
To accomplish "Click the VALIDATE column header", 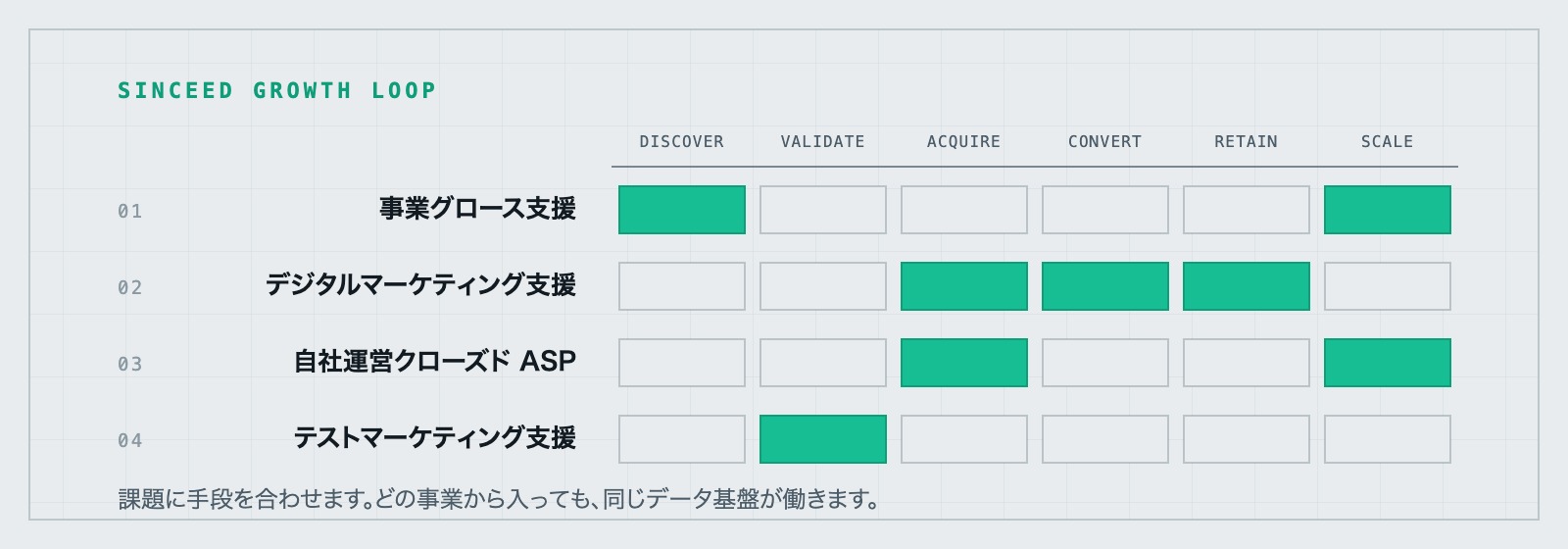I will click(823, 141).
